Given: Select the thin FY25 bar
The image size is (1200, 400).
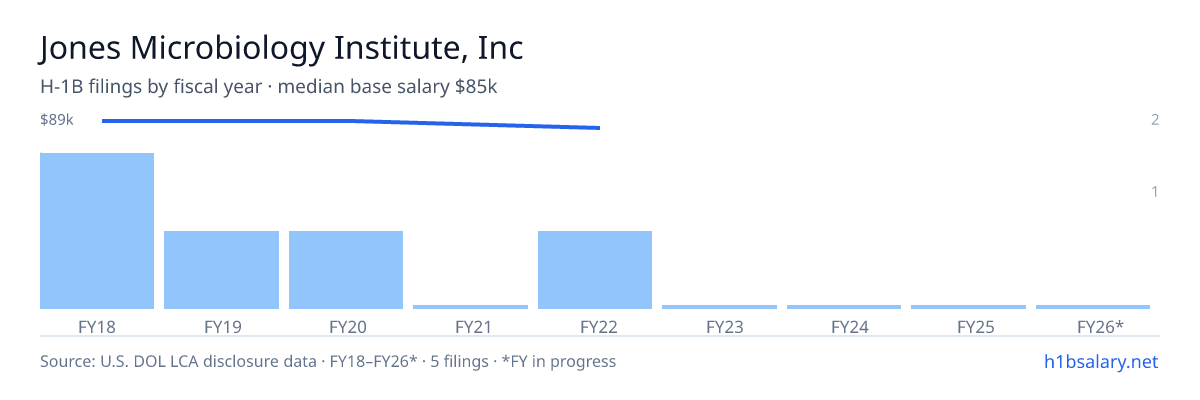Looking at the screenshot, I should pyautogui.click(x=968, y=307).
